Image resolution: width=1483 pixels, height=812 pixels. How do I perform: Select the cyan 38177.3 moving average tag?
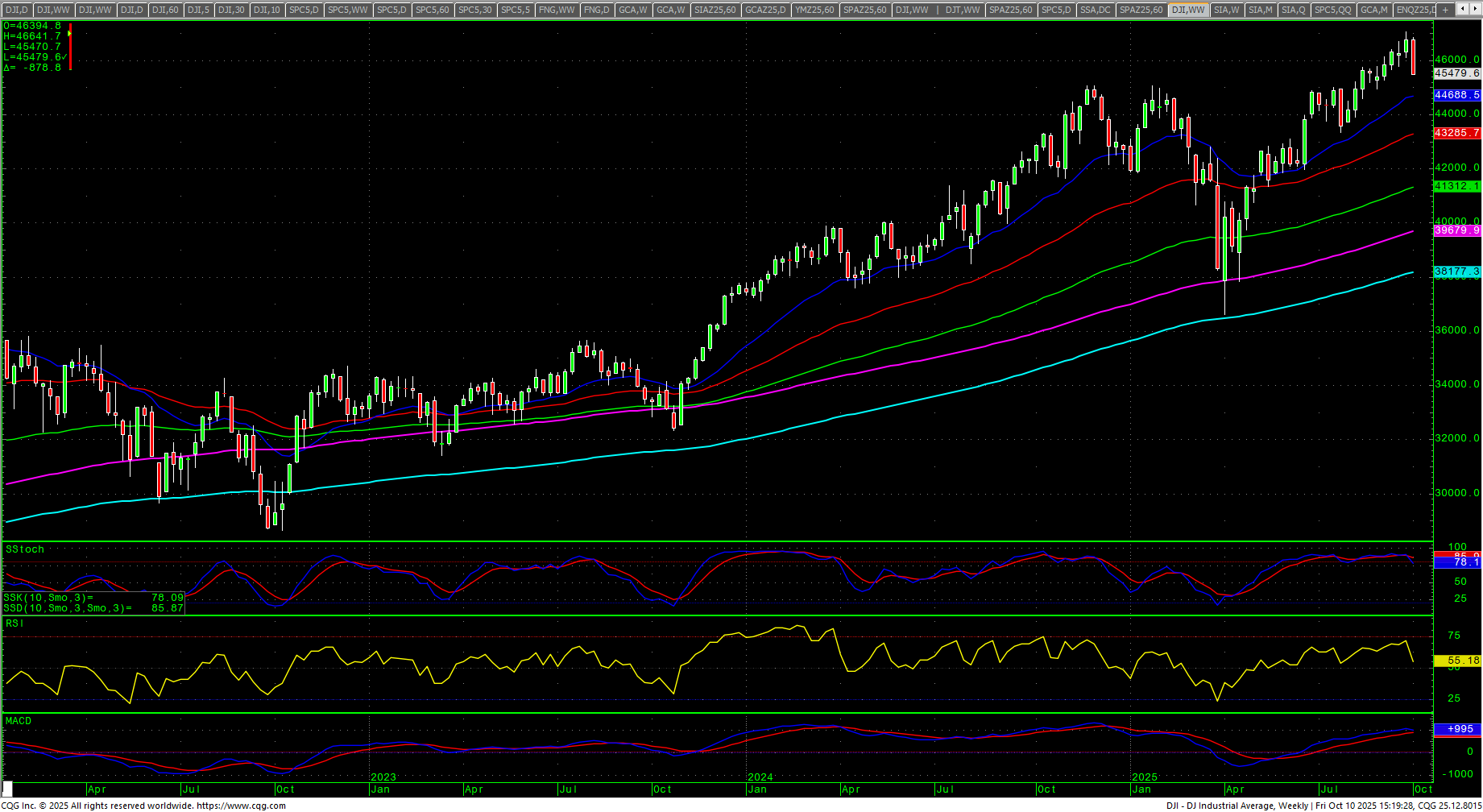coord(1456,272)
